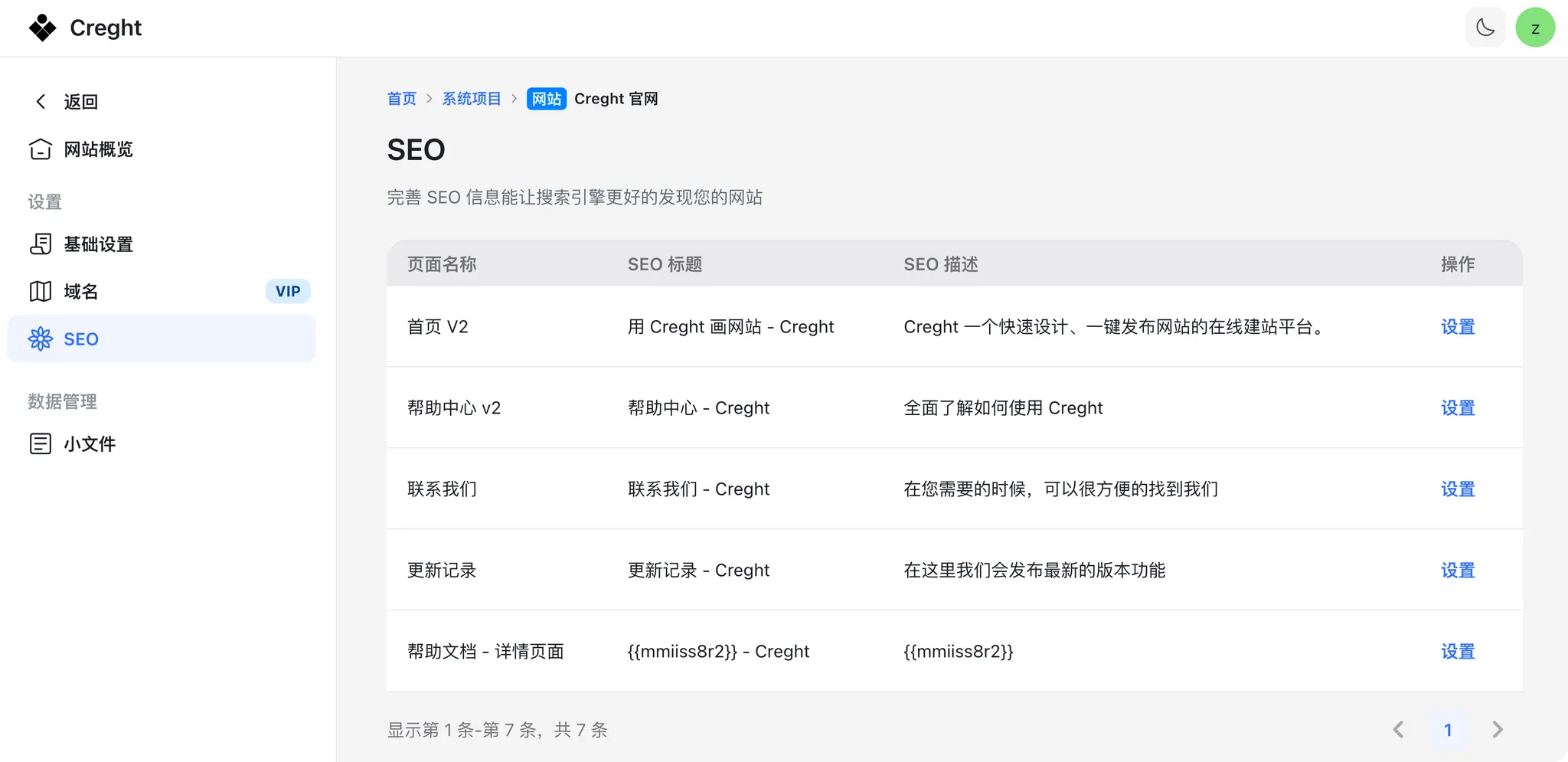Toggle dark mode with the moon icon
1568x762 pixels.
pos(1485,28)
